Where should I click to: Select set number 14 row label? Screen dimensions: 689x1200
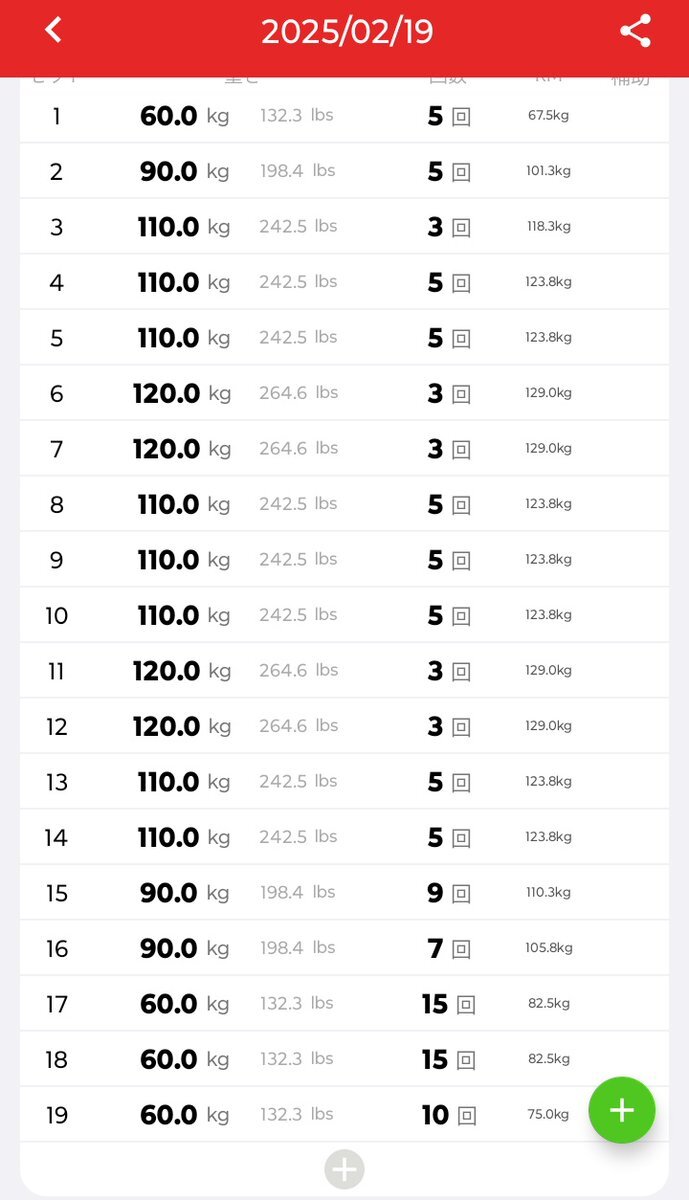pos(56,838)
